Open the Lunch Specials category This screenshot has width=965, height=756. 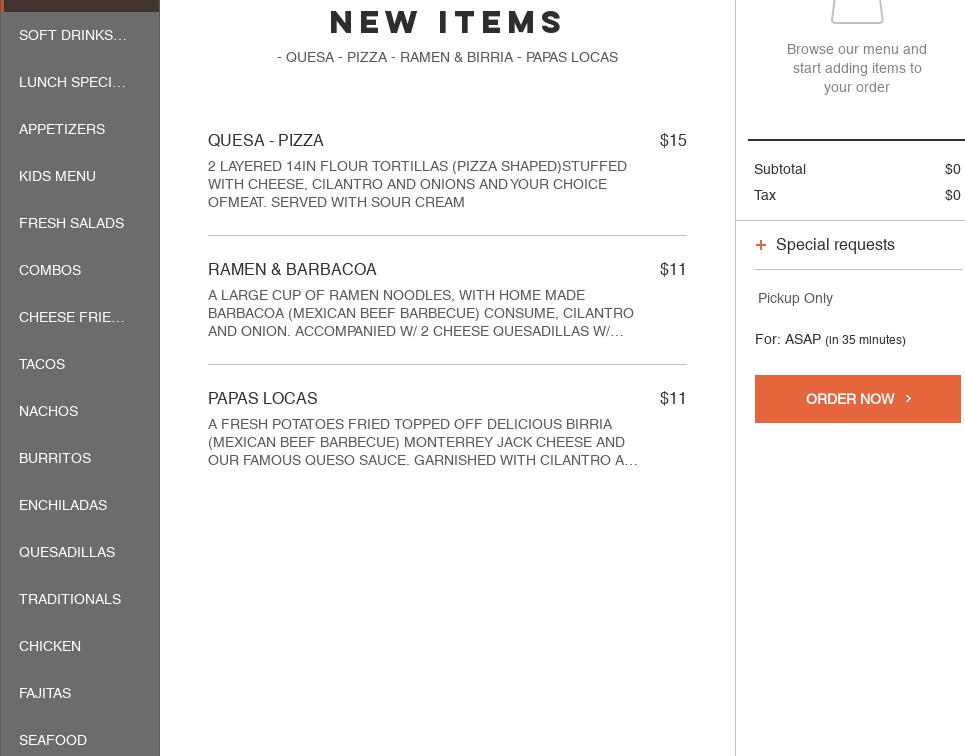(72, 82)
